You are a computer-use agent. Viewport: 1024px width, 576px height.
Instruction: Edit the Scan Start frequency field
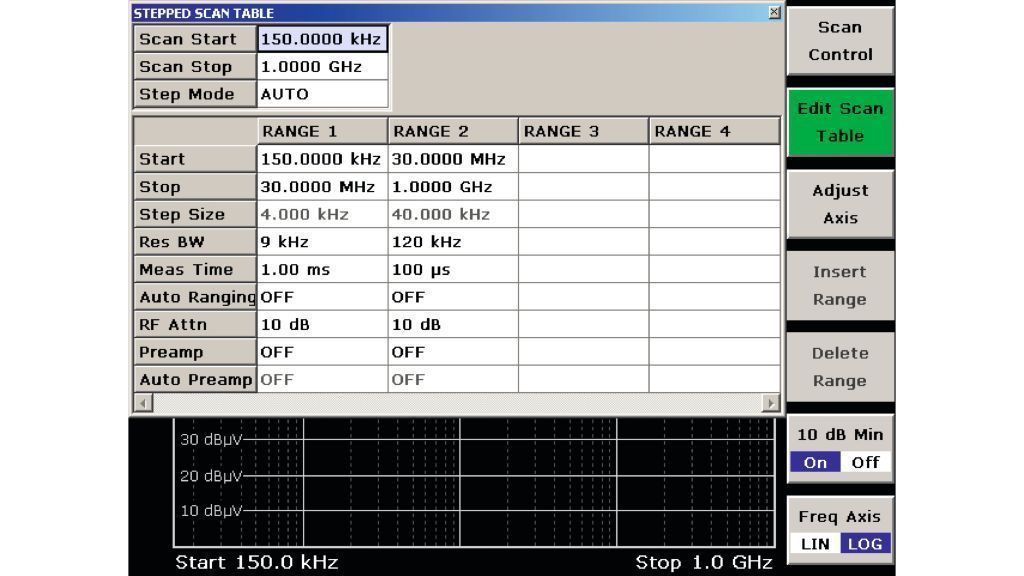pos(322,39)
